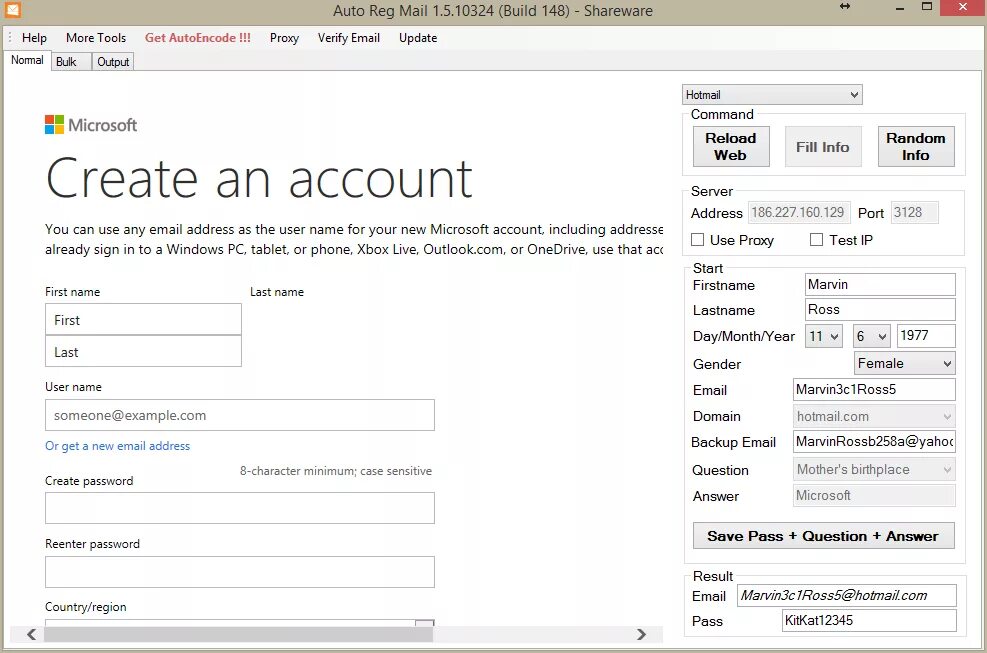Screen dimensions: 987x653
Task: Click the year field showing 1977
Action: tap(926, 336)
